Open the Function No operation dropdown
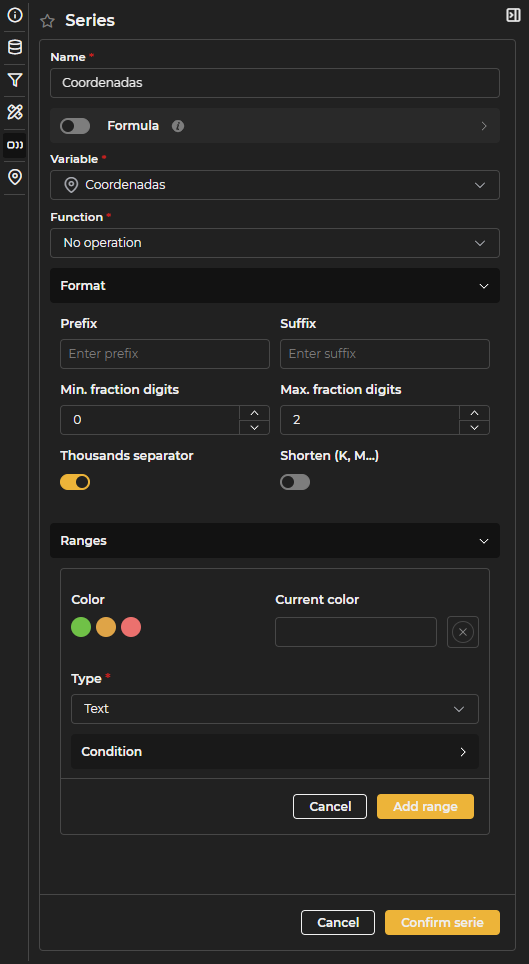Screen dimensions: 529x964 (275, 243)
